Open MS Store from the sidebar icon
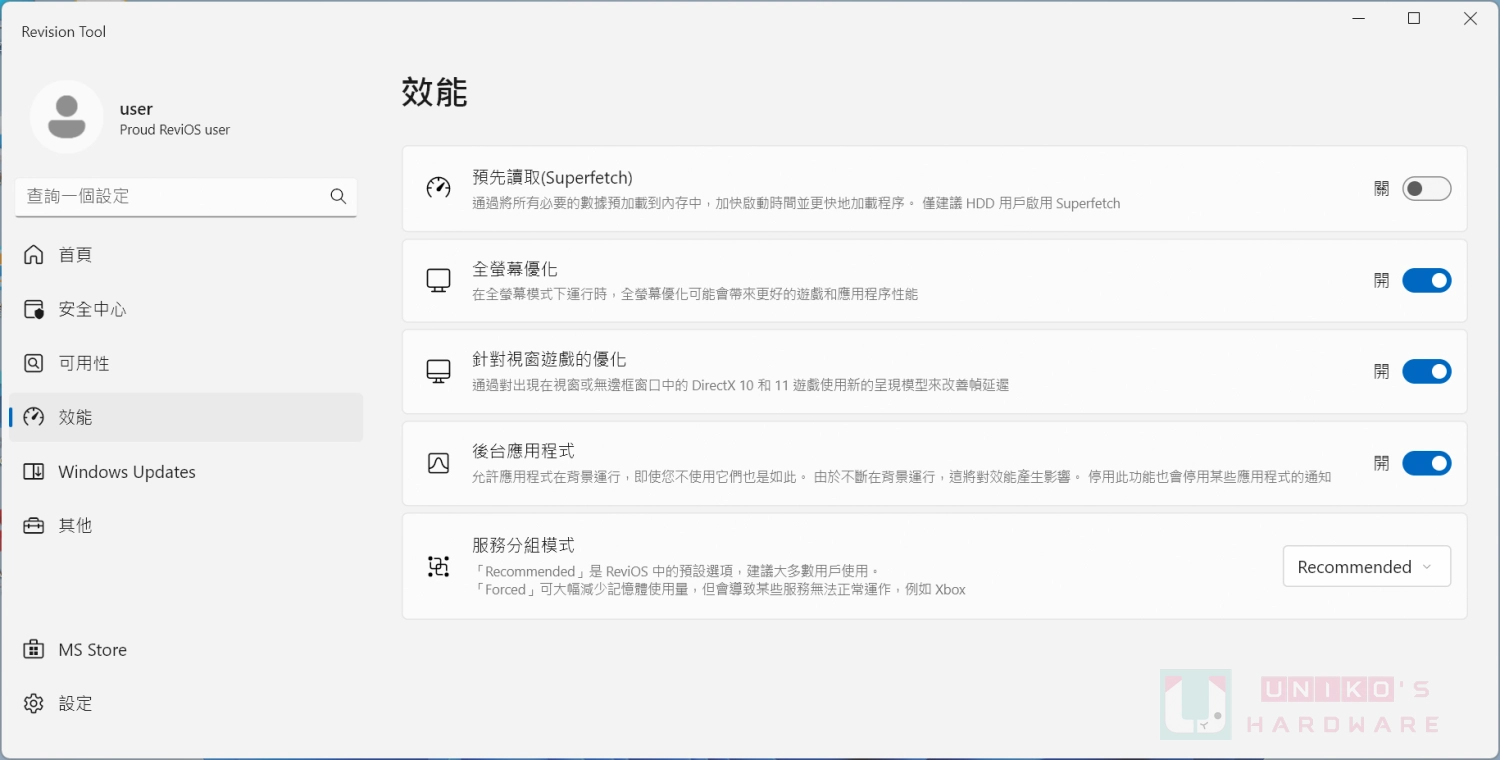This screenshot has height=760, width=1500. [31, 649]
